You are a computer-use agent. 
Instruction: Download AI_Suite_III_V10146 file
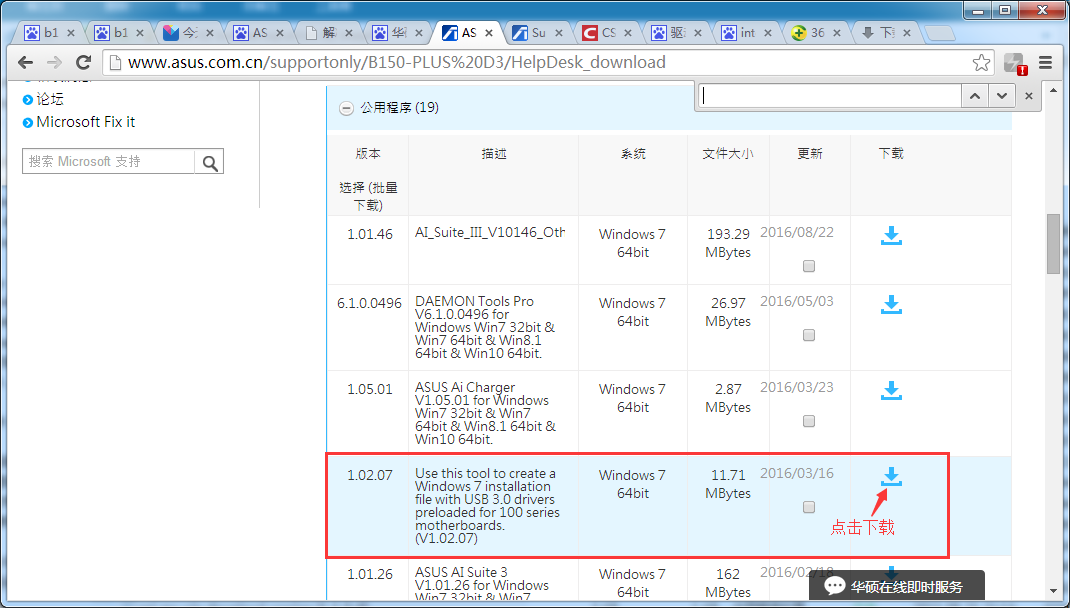891,236
